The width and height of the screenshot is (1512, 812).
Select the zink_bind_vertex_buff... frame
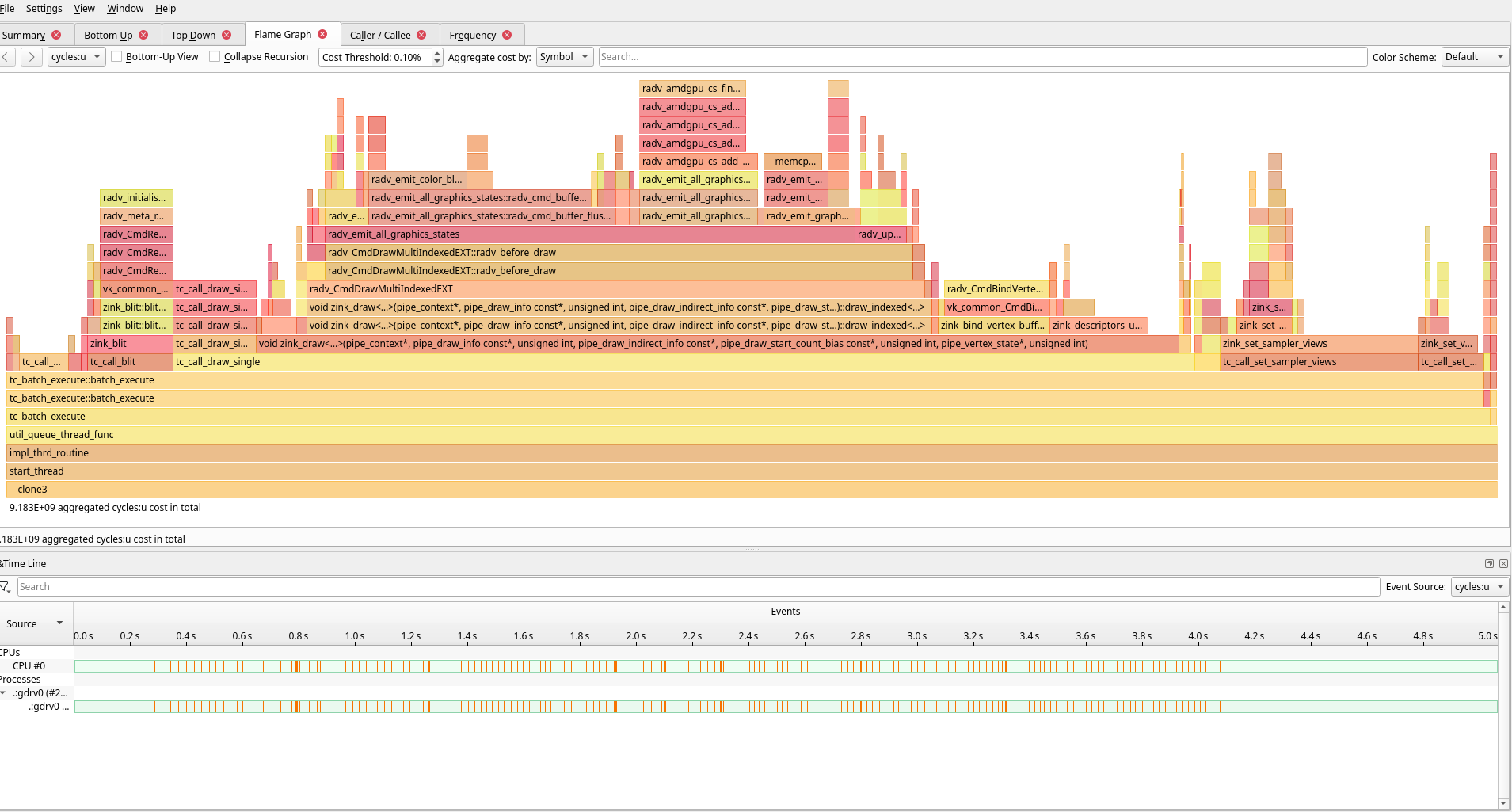coord(993,326)
